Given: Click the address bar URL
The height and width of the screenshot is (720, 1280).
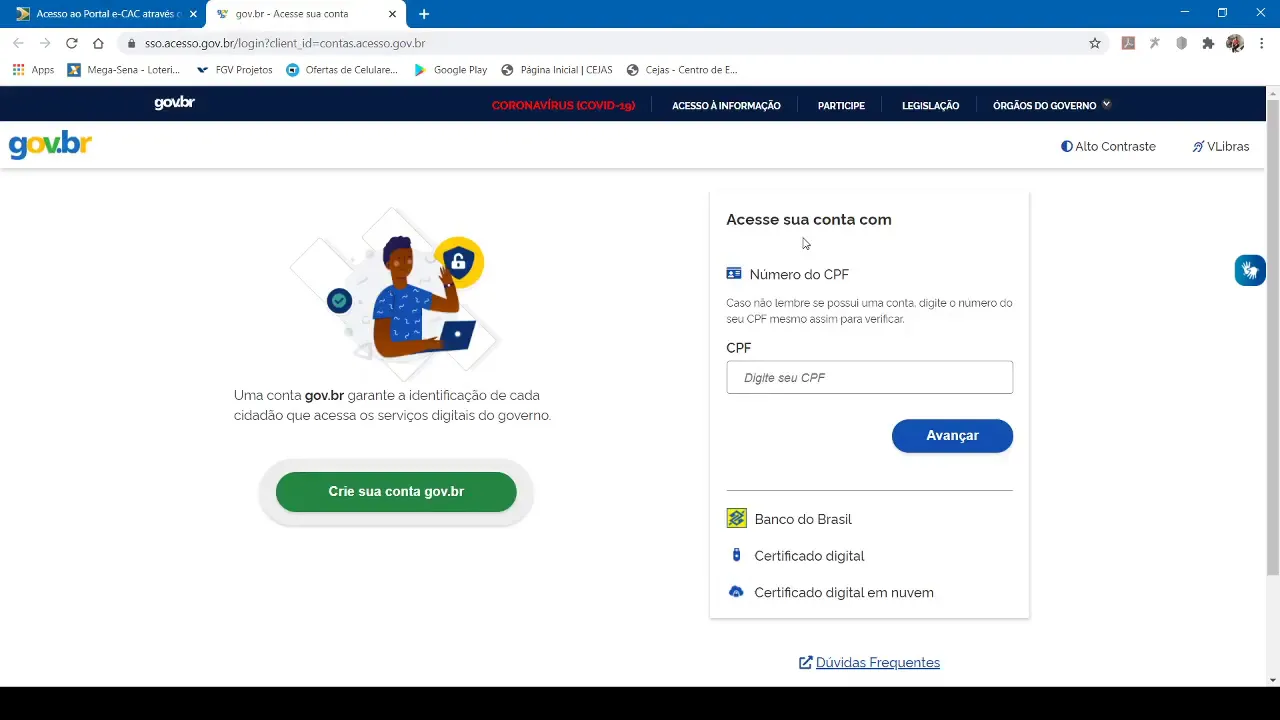Looking at the screenshot, I should coord(285,43).
